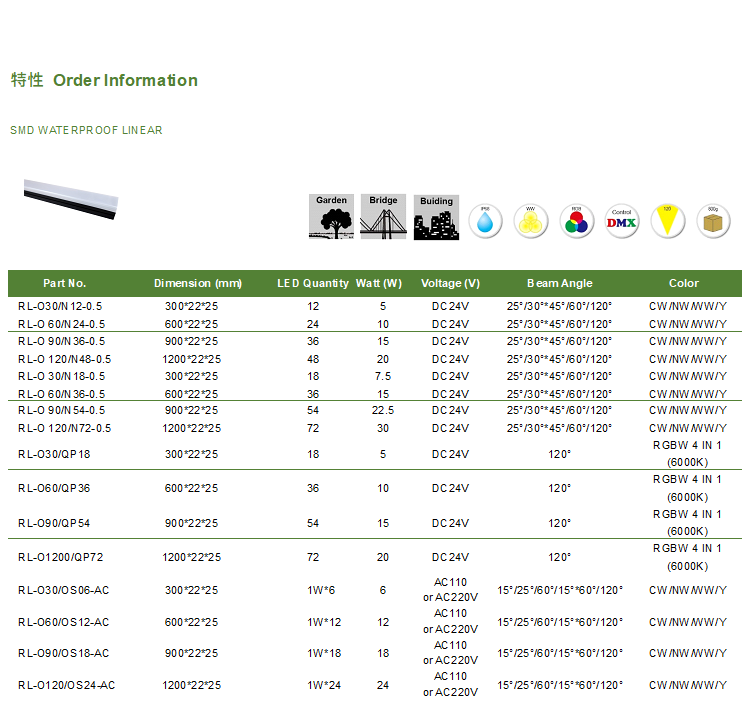Click the Part No. column header
Image resolution: width=756 pixels, height=726 pixels.
[x=65, y=283]
